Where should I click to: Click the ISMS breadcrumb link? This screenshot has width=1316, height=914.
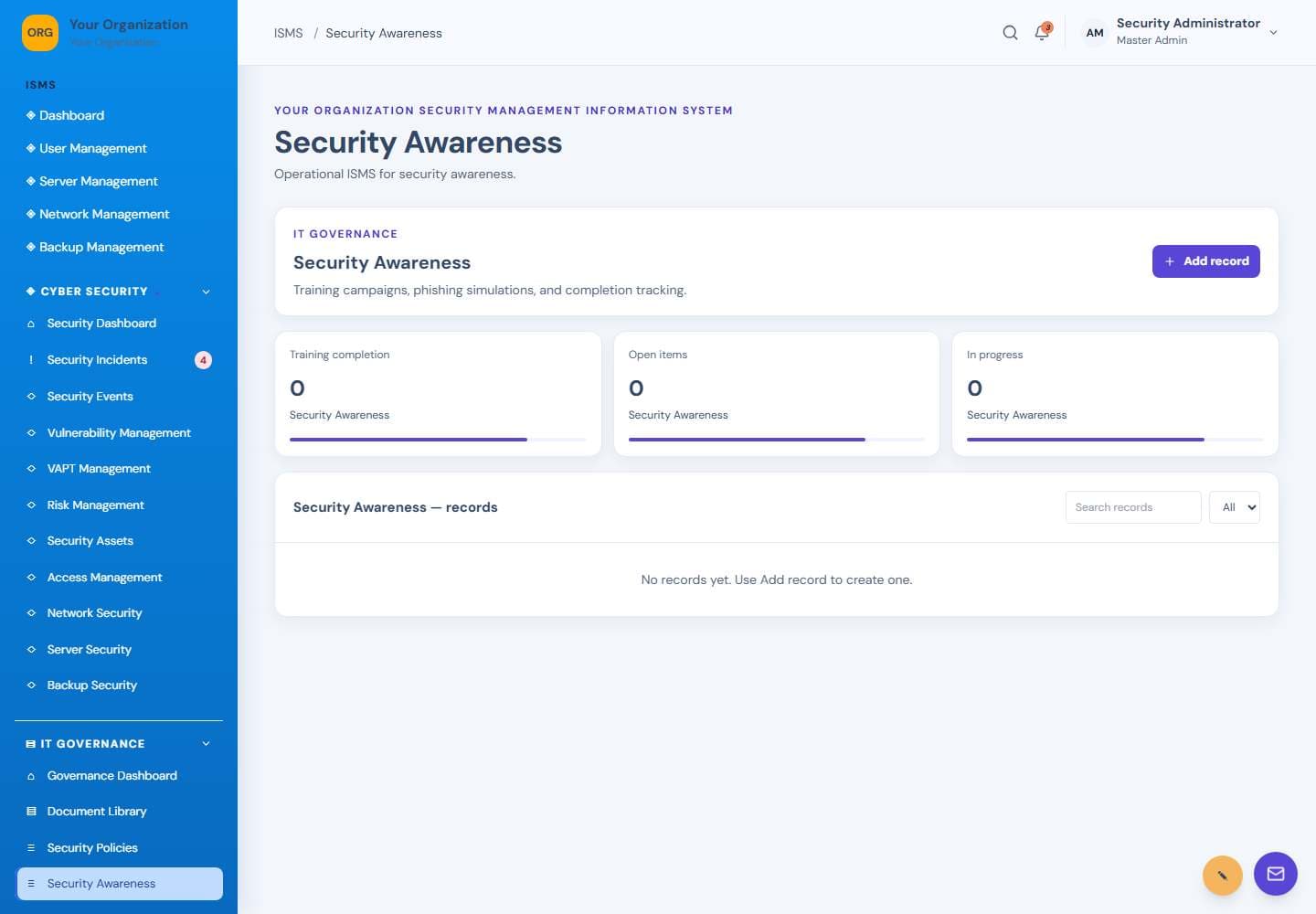coord(288,33)
